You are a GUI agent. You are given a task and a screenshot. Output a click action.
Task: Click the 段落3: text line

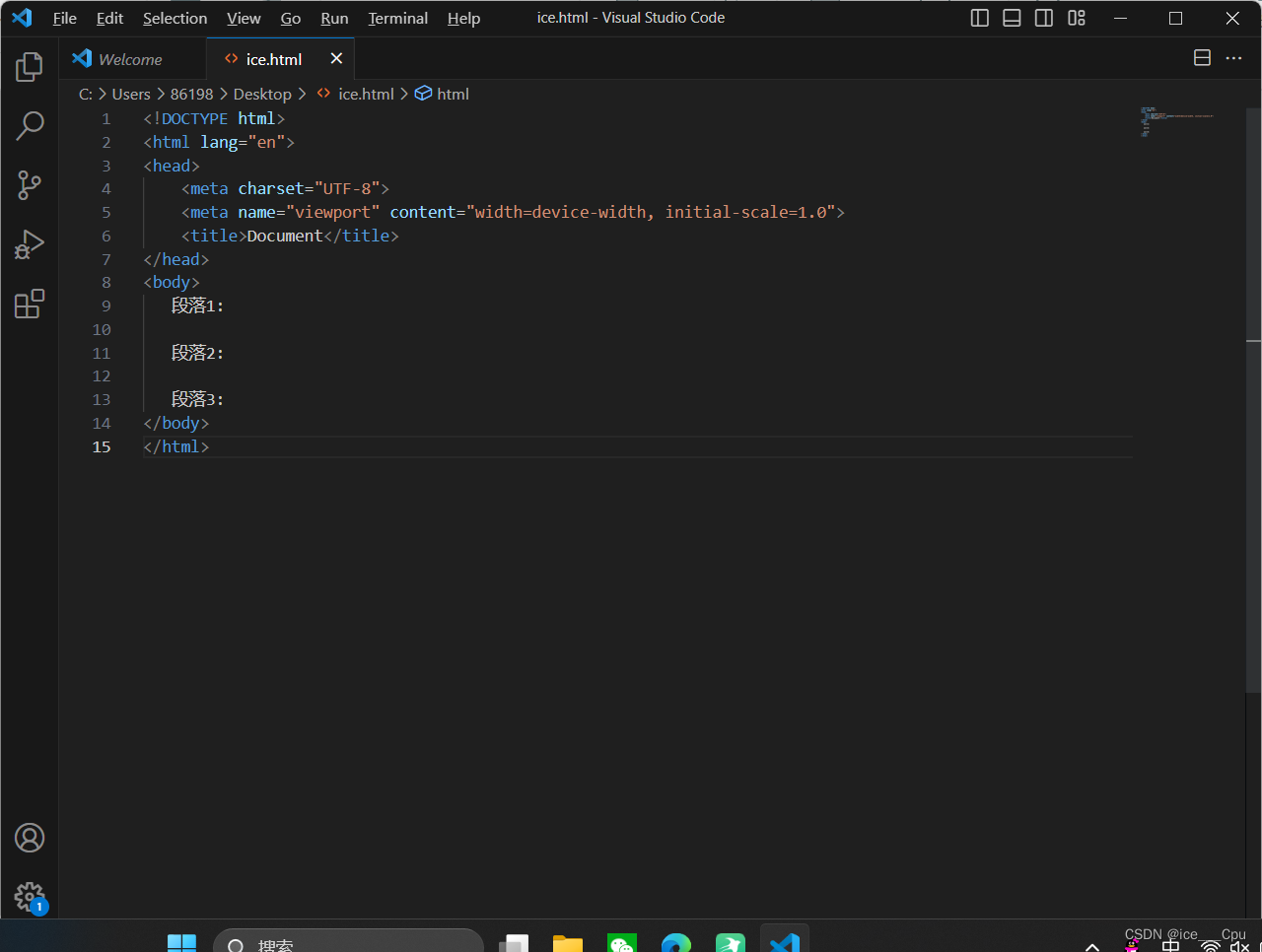coord(198,399)
